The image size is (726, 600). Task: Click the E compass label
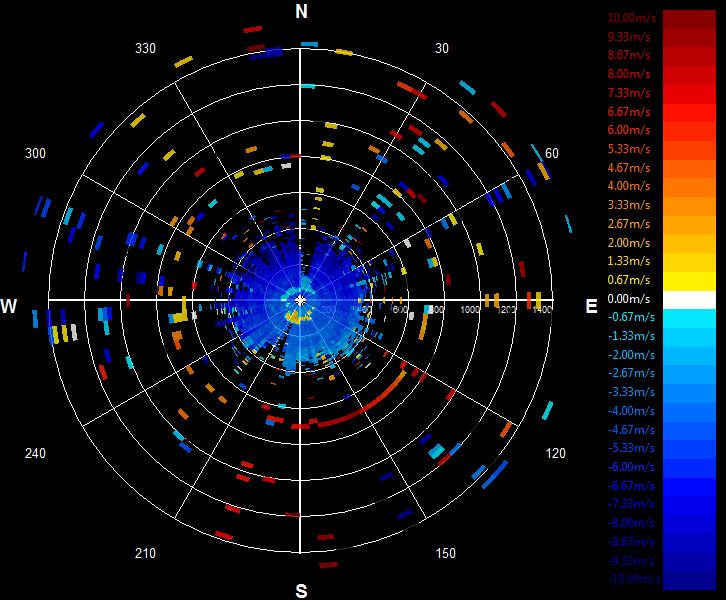pyautogui.click(x=591, y=306)
